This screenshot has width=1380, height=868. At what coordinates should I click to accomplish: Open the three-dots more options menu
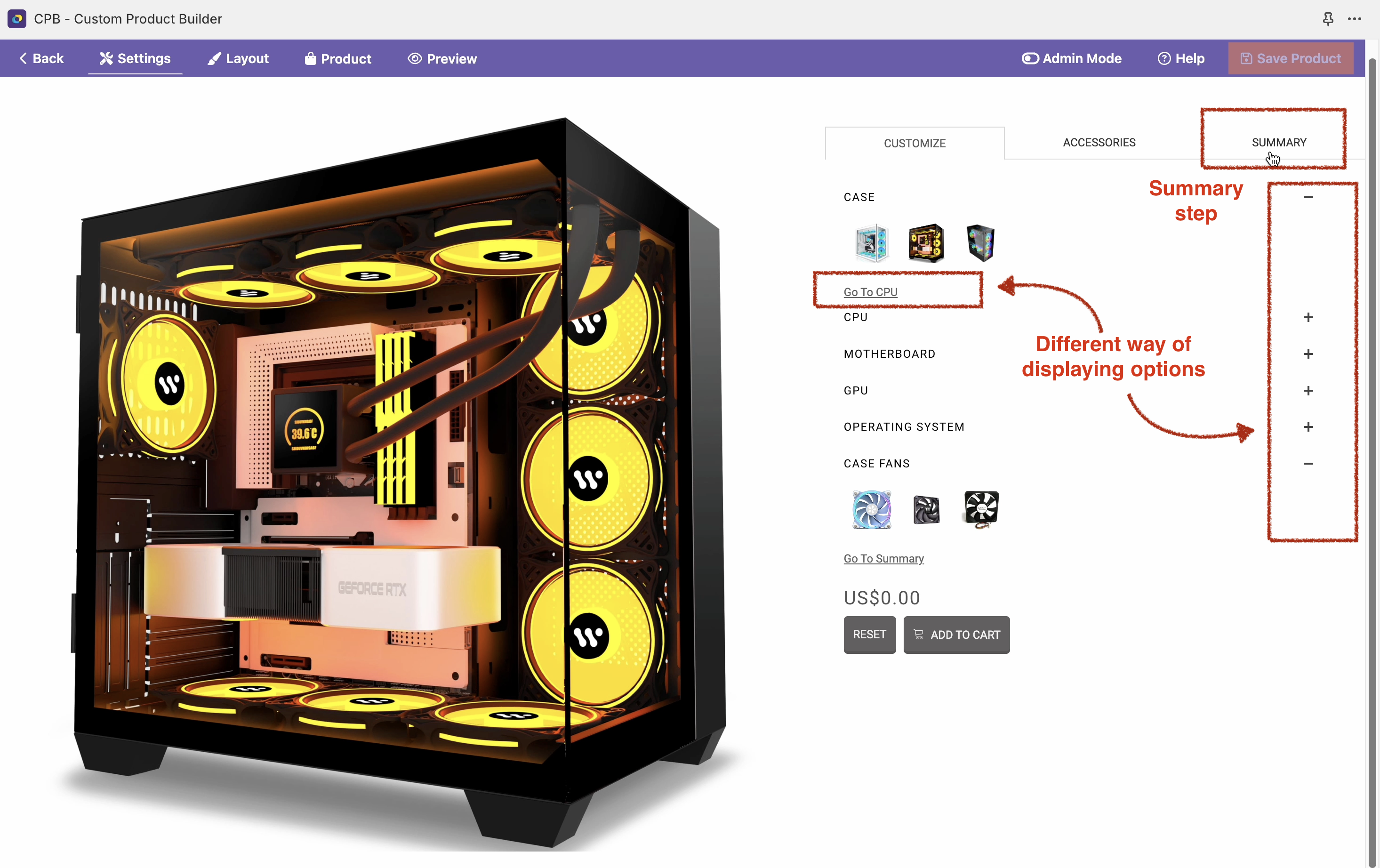pos(1355,19)
